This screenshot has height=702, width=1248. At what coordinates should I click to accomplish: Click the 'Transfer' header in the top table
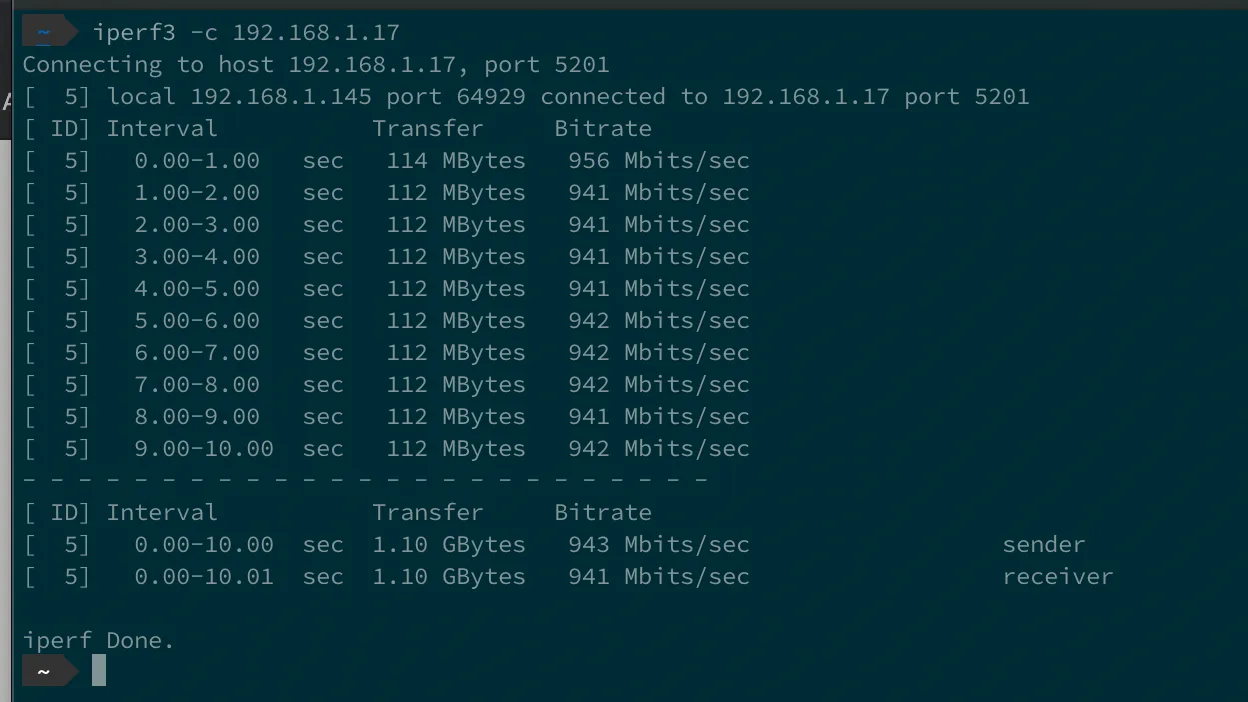[428, 129]
